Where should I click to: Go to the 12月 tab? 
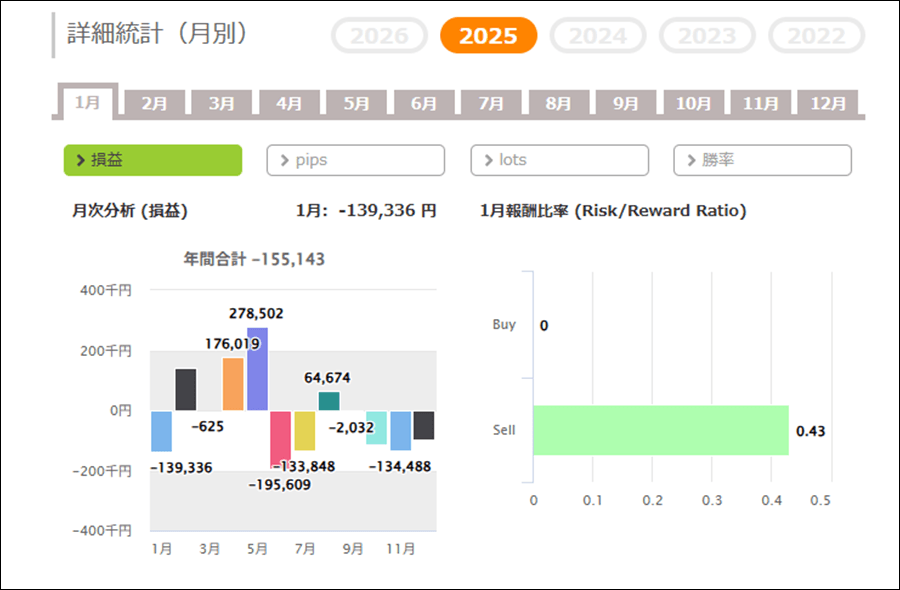click(x=828, y=103)
